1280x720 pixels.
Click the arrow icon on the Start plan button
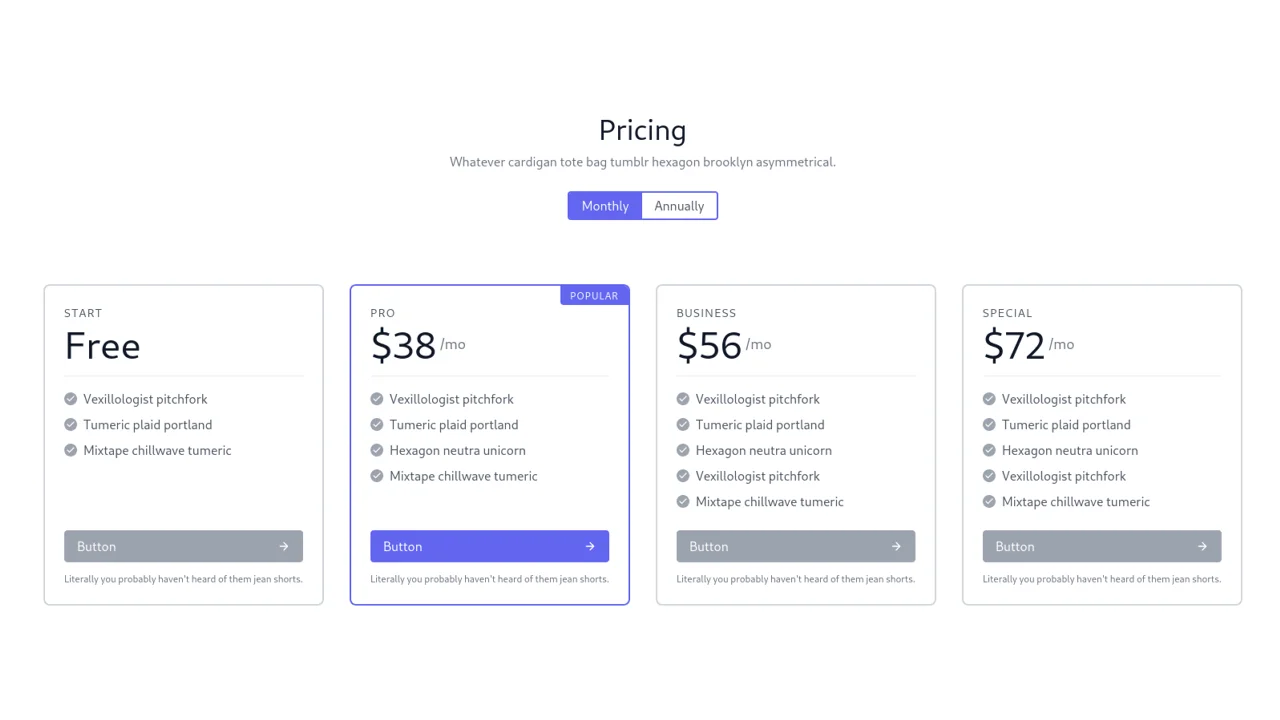click(x=283, y=546)
